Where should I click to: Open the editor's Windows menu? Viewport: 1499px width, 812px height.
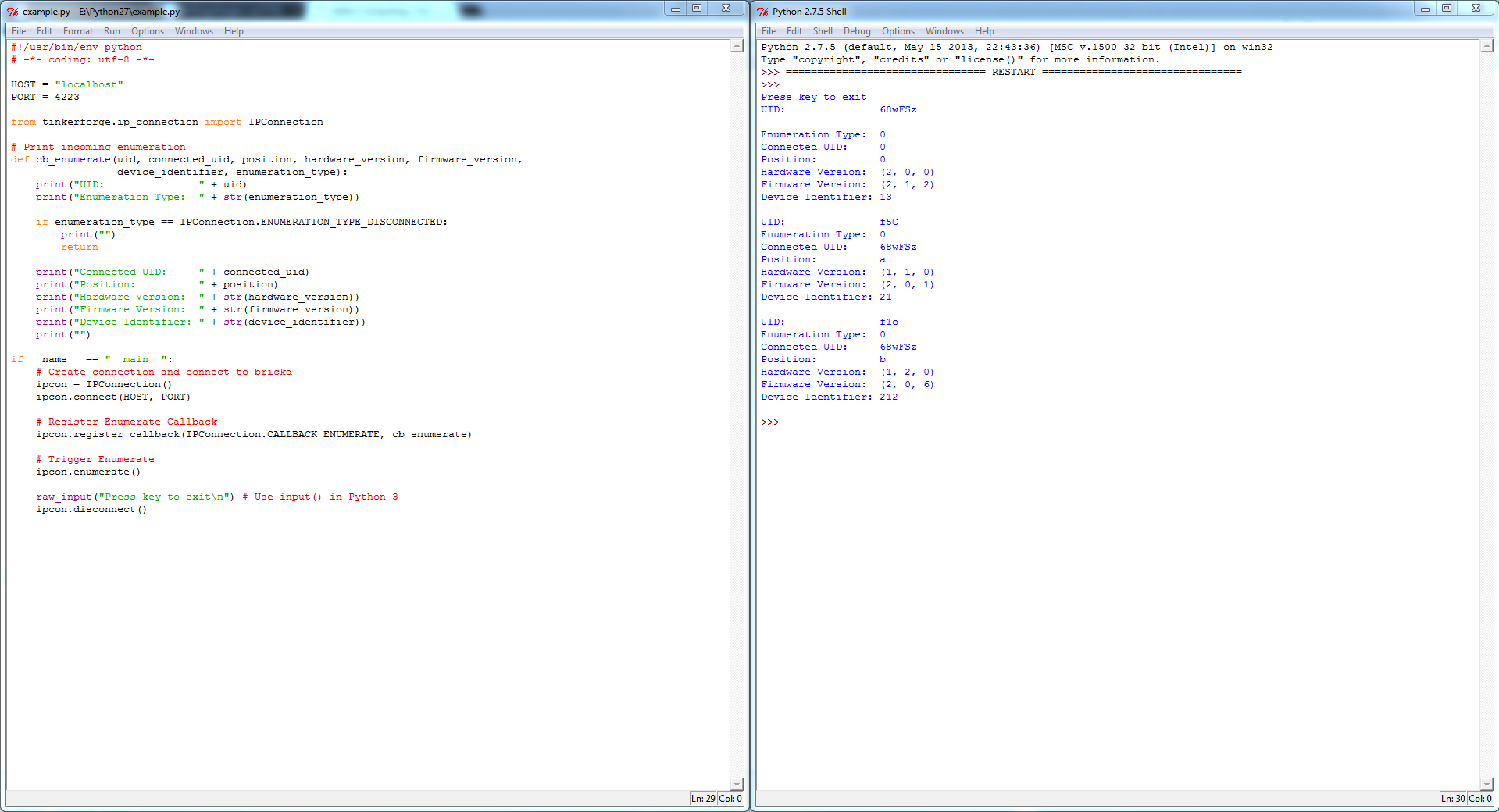[x=194, y=31]
